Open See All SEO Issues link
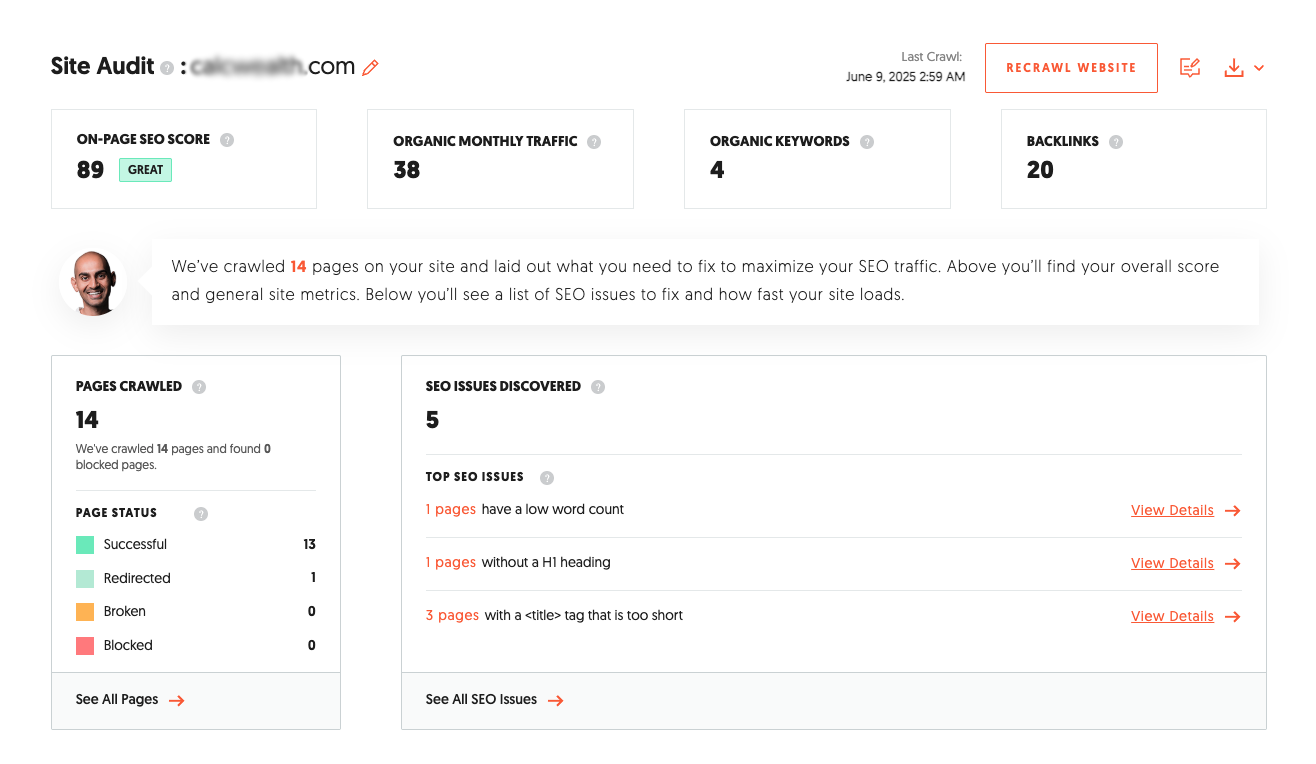 click(x=494, y=700)
